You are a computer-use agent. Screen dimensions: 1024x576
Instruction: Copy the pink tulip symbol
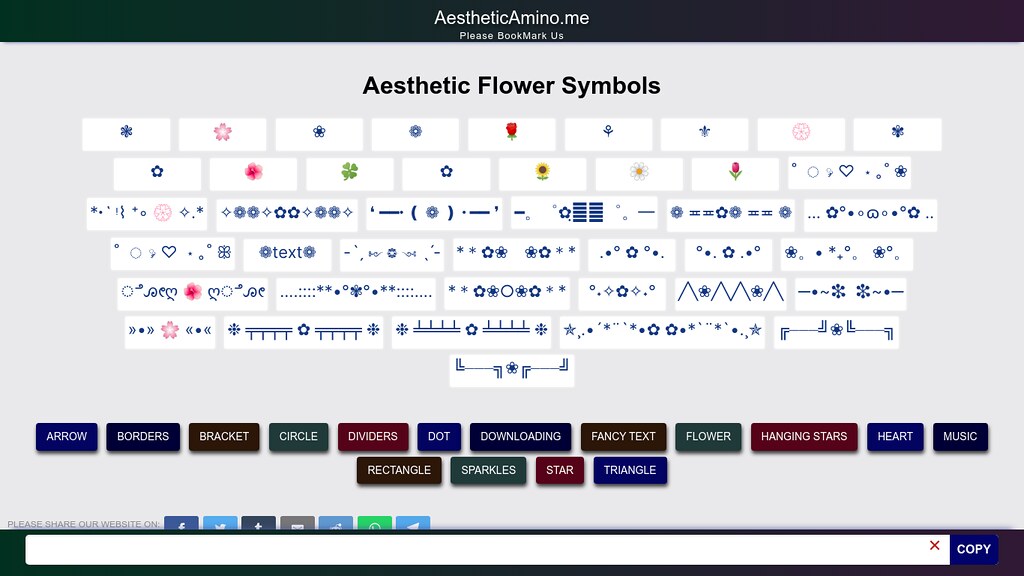coord(734,173)
